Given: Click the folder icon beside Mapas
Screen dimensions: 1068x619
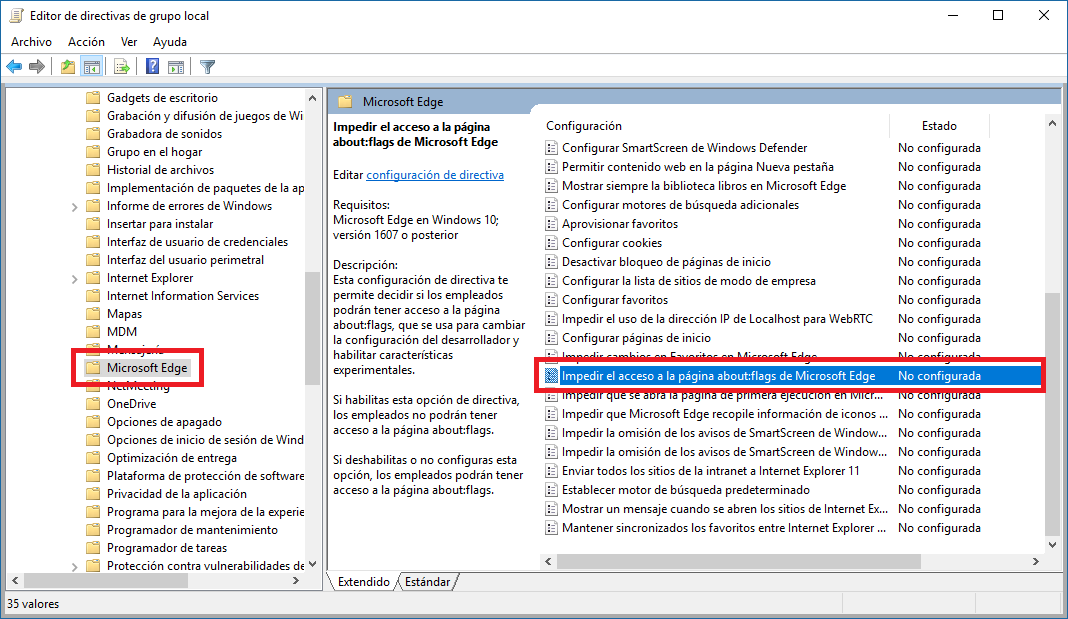Looking at the screenshot, I should [x=93, y=314].
